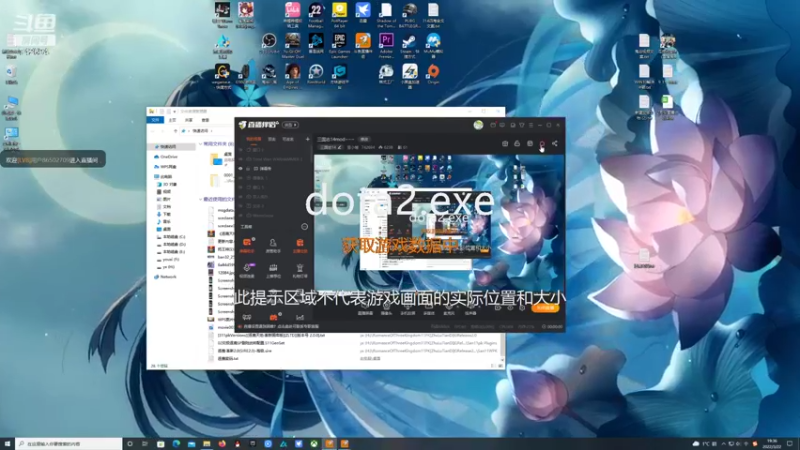Open the Epic Games Launcher desktop shortcut
This screenshot has width=800, height=450.
click(339, 45)
